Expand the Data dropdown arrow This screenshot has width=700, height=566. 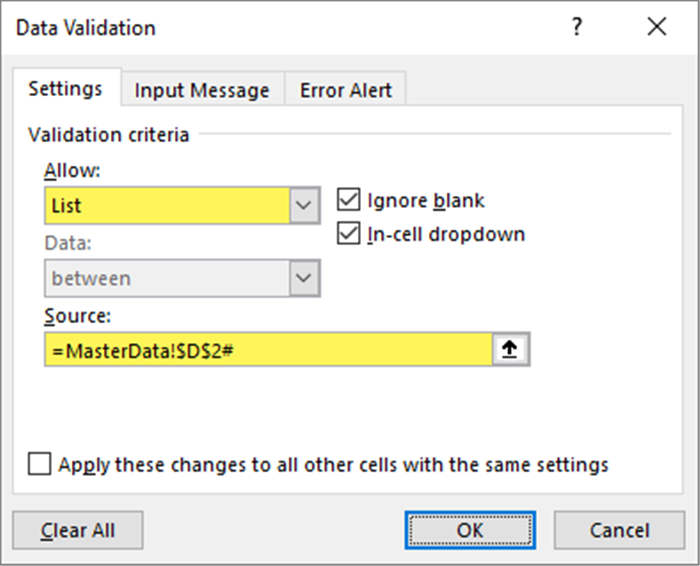pos(304,278)
